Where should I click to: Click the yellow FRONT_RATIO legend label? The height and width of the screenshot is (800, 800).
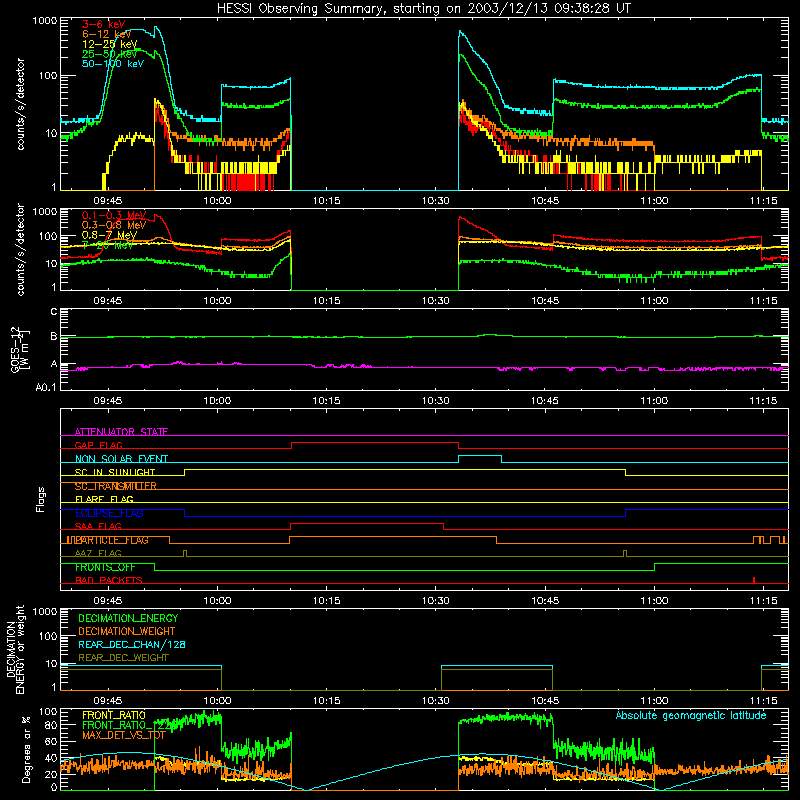tap(114, 715)
